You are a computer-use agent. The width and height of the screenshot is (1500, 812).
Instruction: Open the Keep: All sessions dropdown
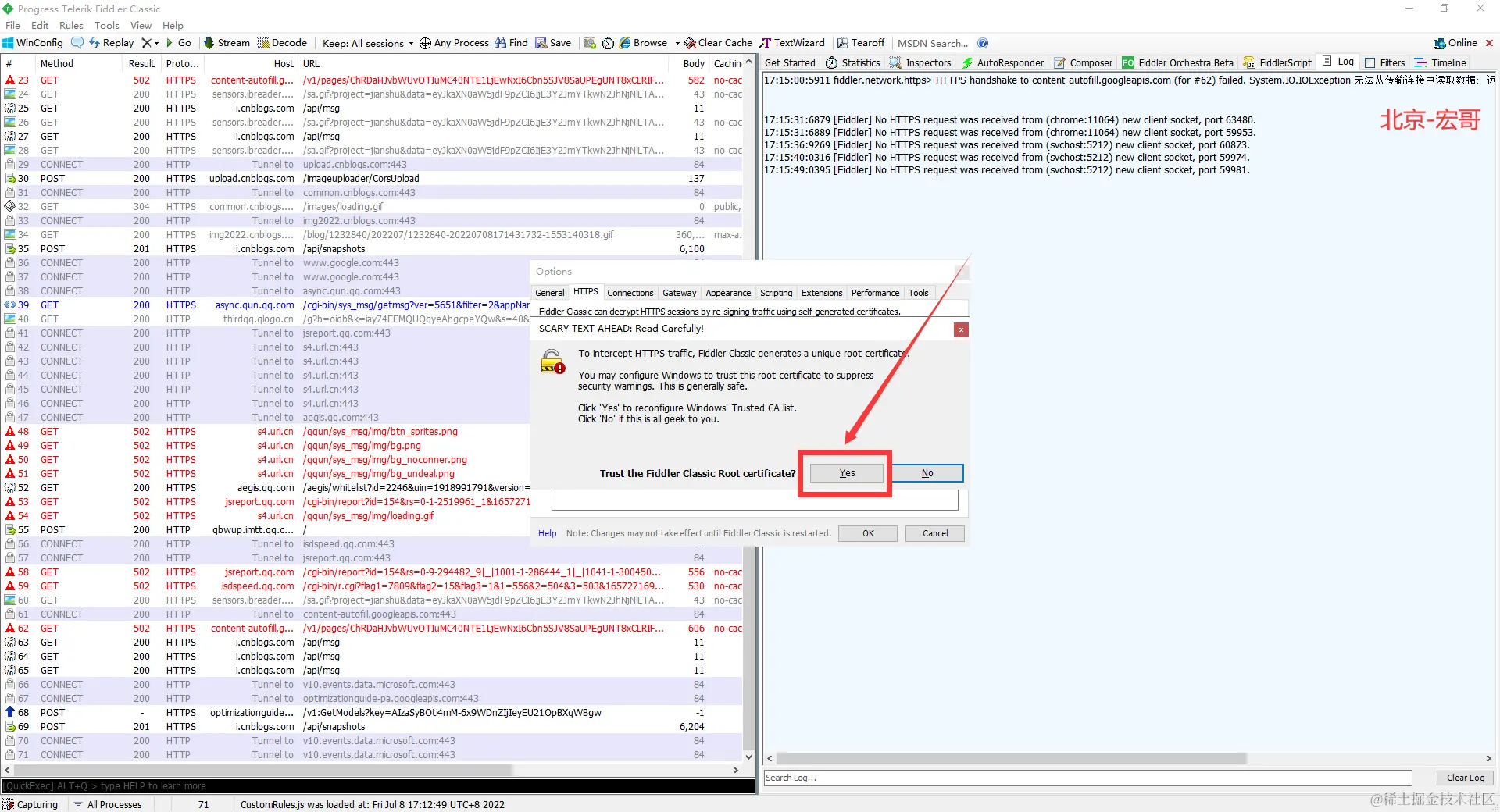(x=368, y=43)
